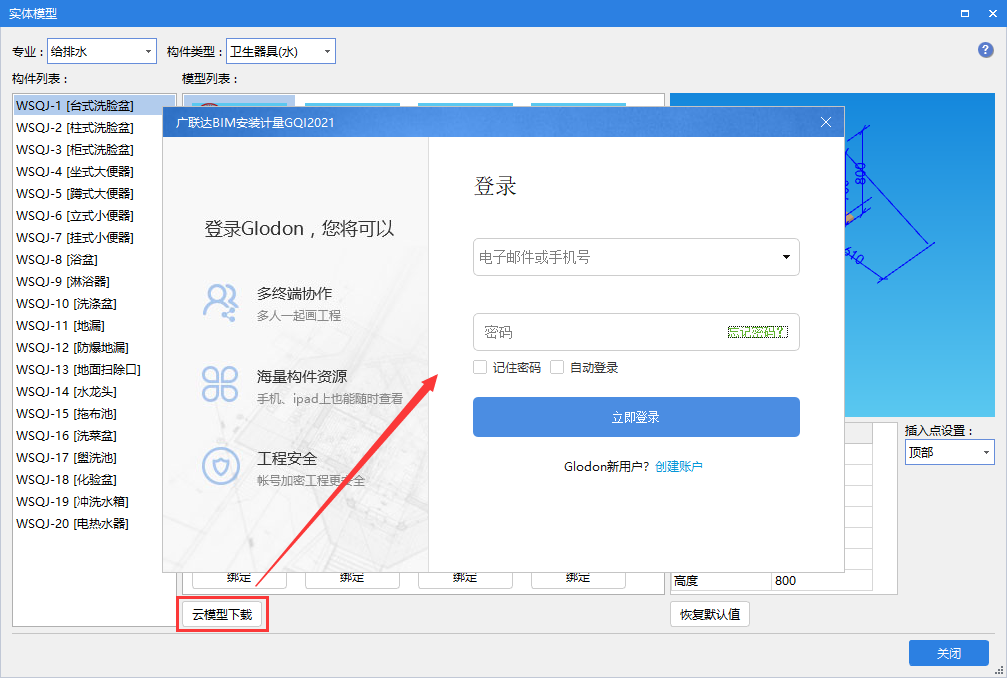The height and width of the screenshot is (678, 1007).
Task: Click the multi-terminal collaboration people icon
Action: tap(220, 300)
